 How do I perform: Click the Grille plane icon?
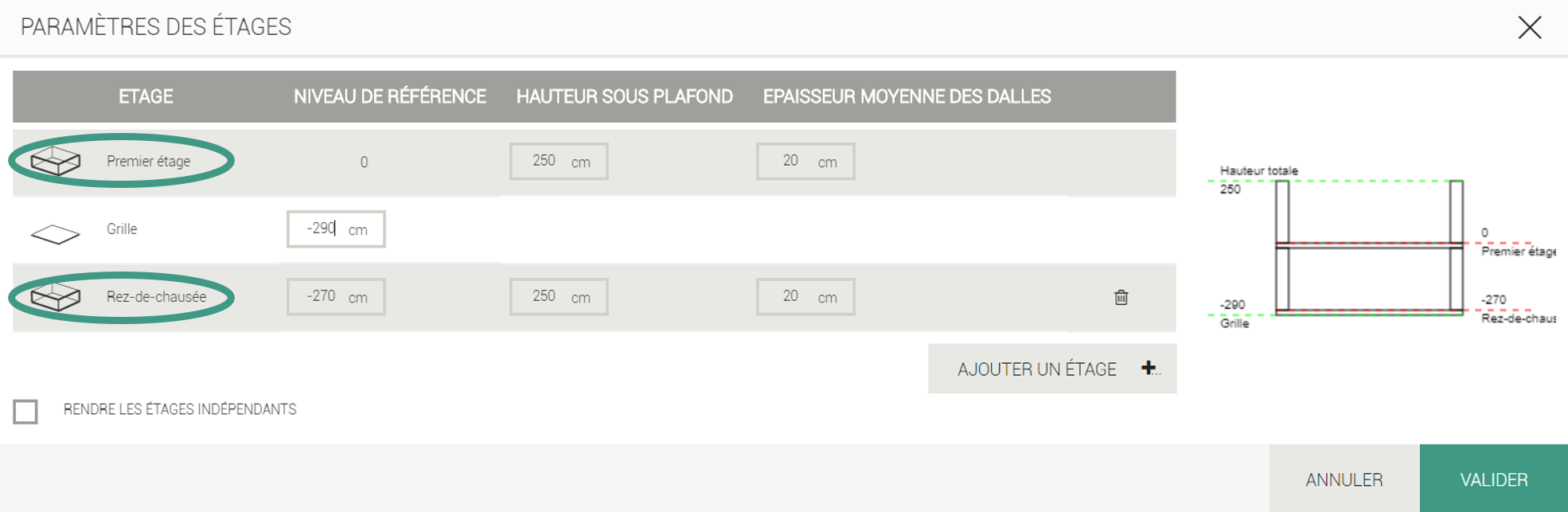(x=56, y=234)
